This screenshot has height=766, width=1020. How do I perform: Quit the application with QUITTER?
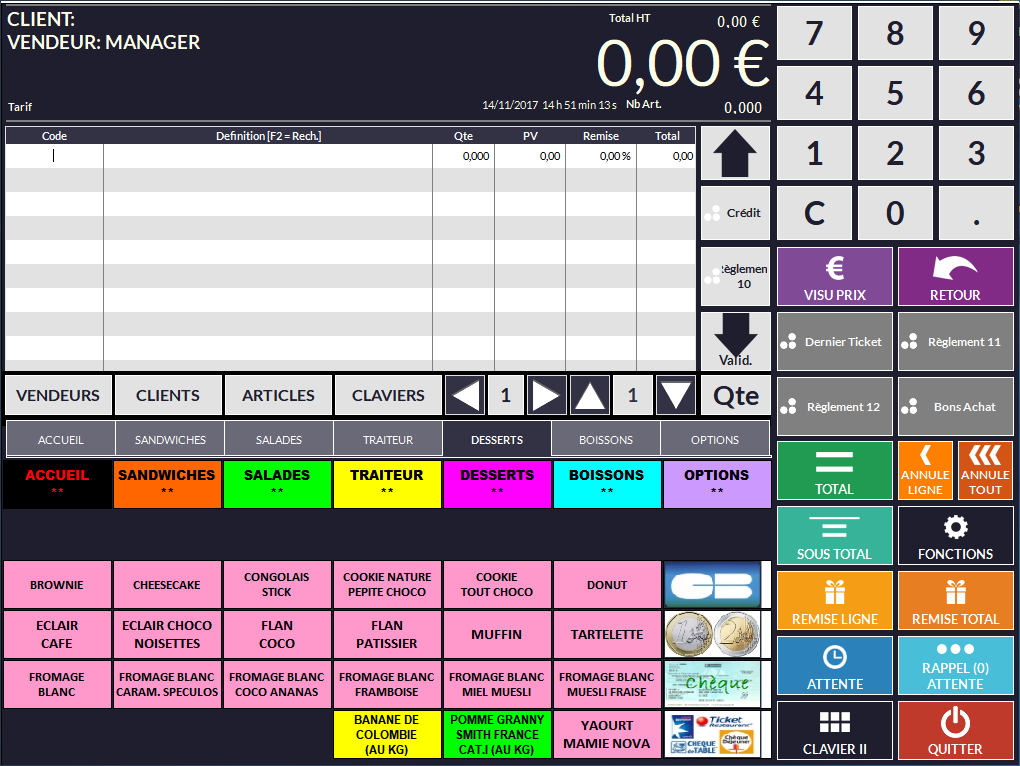[x=955, y=730]
